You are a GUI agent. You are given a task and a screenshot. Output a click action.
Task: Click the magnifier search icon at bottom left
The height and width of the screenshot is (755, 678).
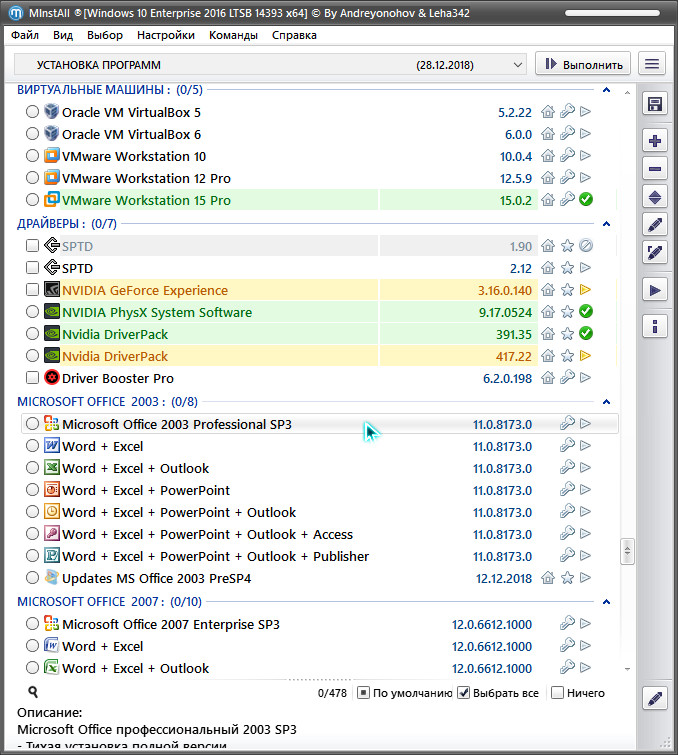[33, 692]
